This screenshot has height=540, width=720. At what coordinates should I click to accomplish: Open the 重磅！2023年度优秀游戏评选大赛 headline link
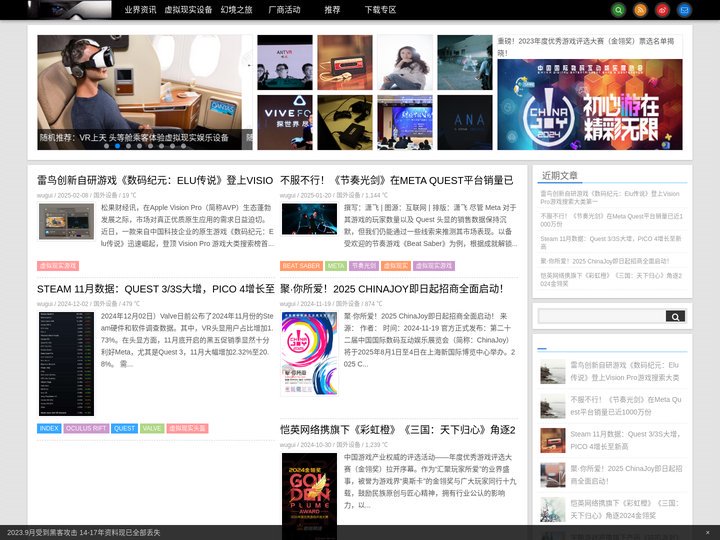(586, 47)
